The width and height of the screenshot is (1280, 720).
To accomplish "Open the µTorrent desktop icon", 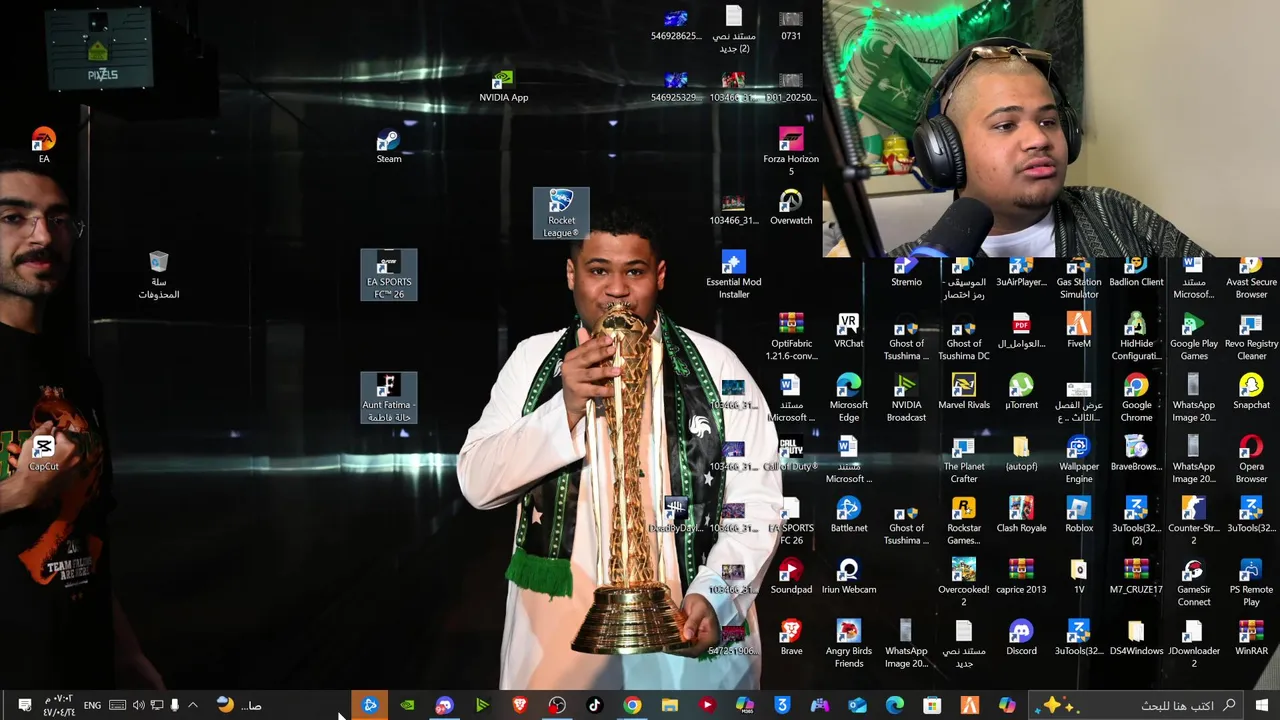I will pyautogui.click(x=1021, y=392).
